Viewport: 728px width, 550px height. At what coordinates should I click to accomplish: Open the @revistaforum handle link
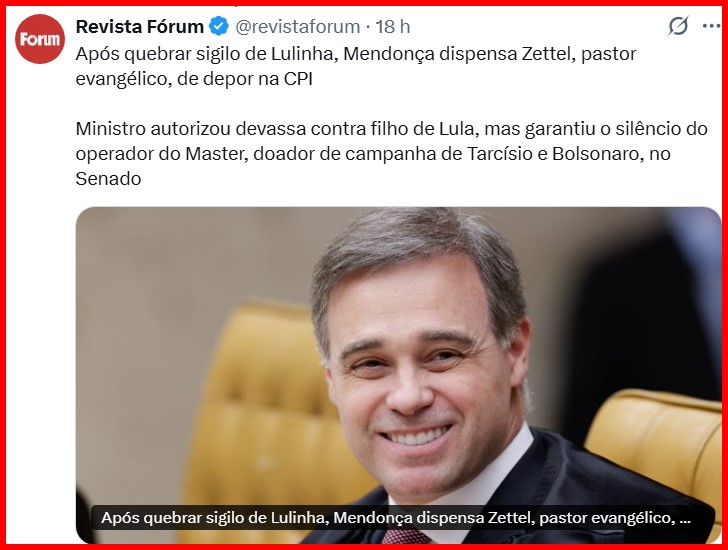point(298,26)
